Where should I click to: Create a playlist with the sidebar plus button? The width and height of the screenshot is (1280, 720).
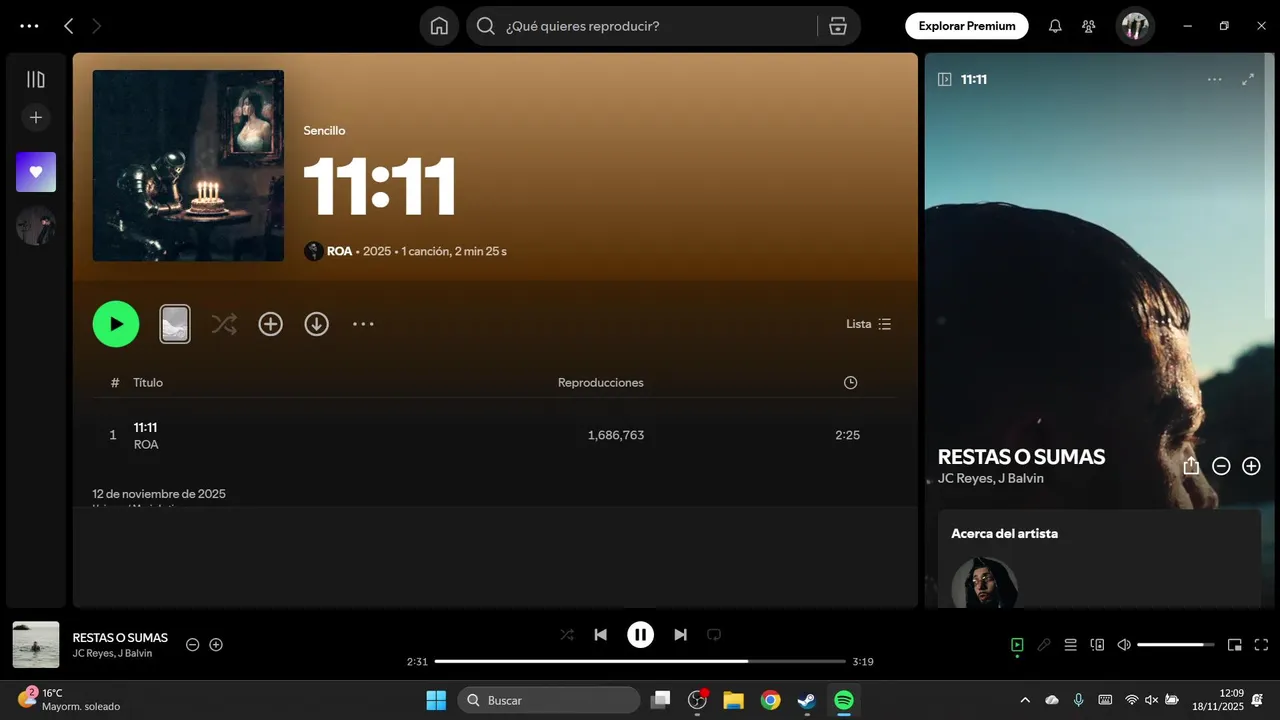(x=36, y=117)
